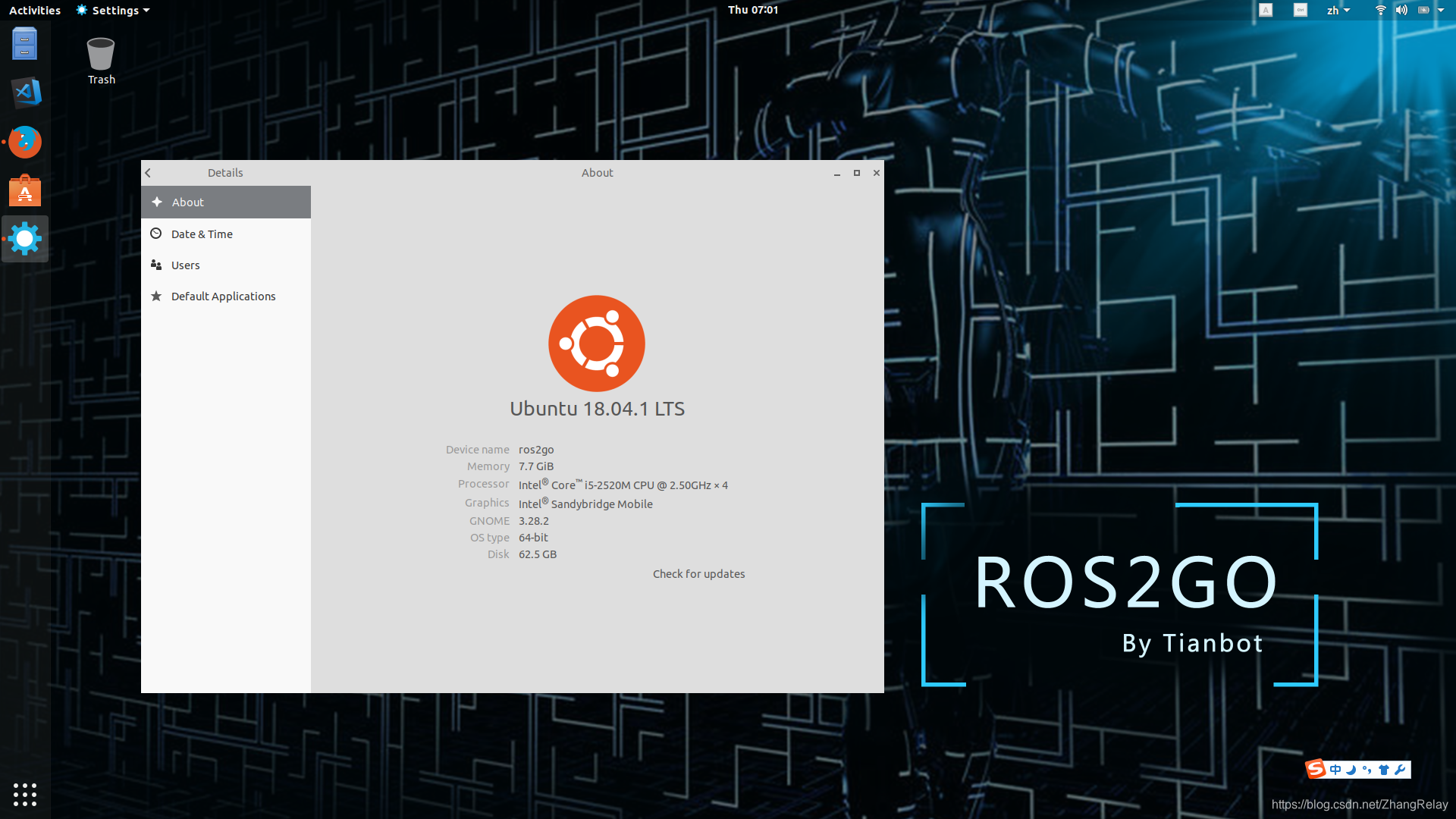
Task: Click the Ubuntu logo in About
Action: point(597,344)
